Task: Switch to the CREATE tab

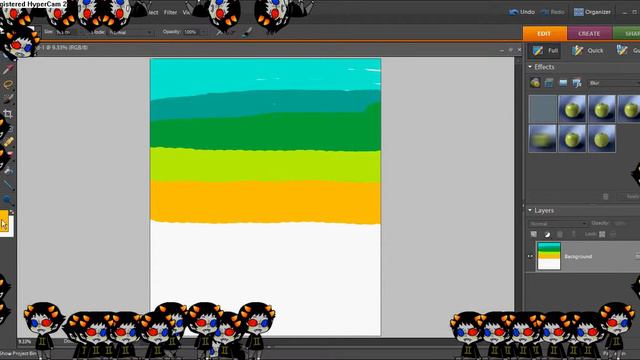Action: click(589, 33)
